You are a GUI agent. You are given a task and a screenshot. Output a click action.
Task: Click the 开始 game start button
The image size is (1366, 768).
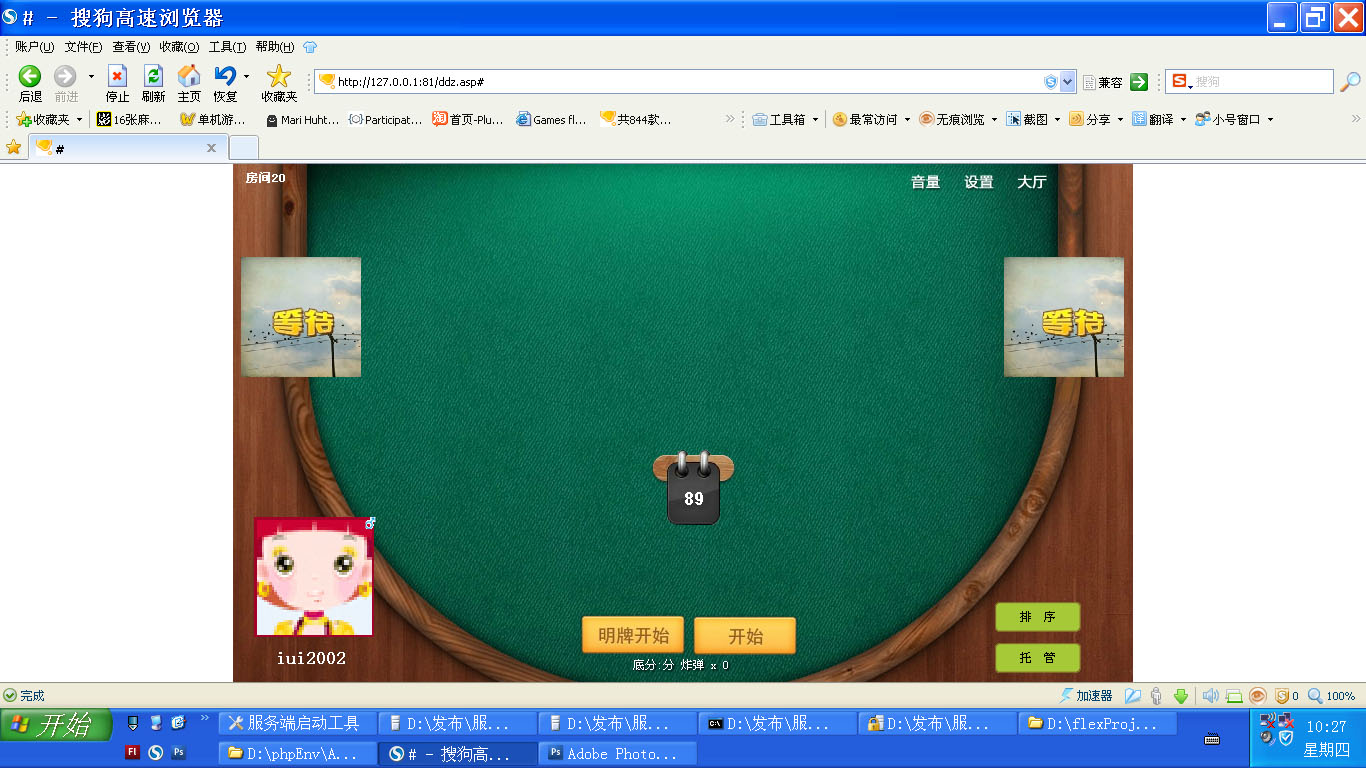[745, 636]
